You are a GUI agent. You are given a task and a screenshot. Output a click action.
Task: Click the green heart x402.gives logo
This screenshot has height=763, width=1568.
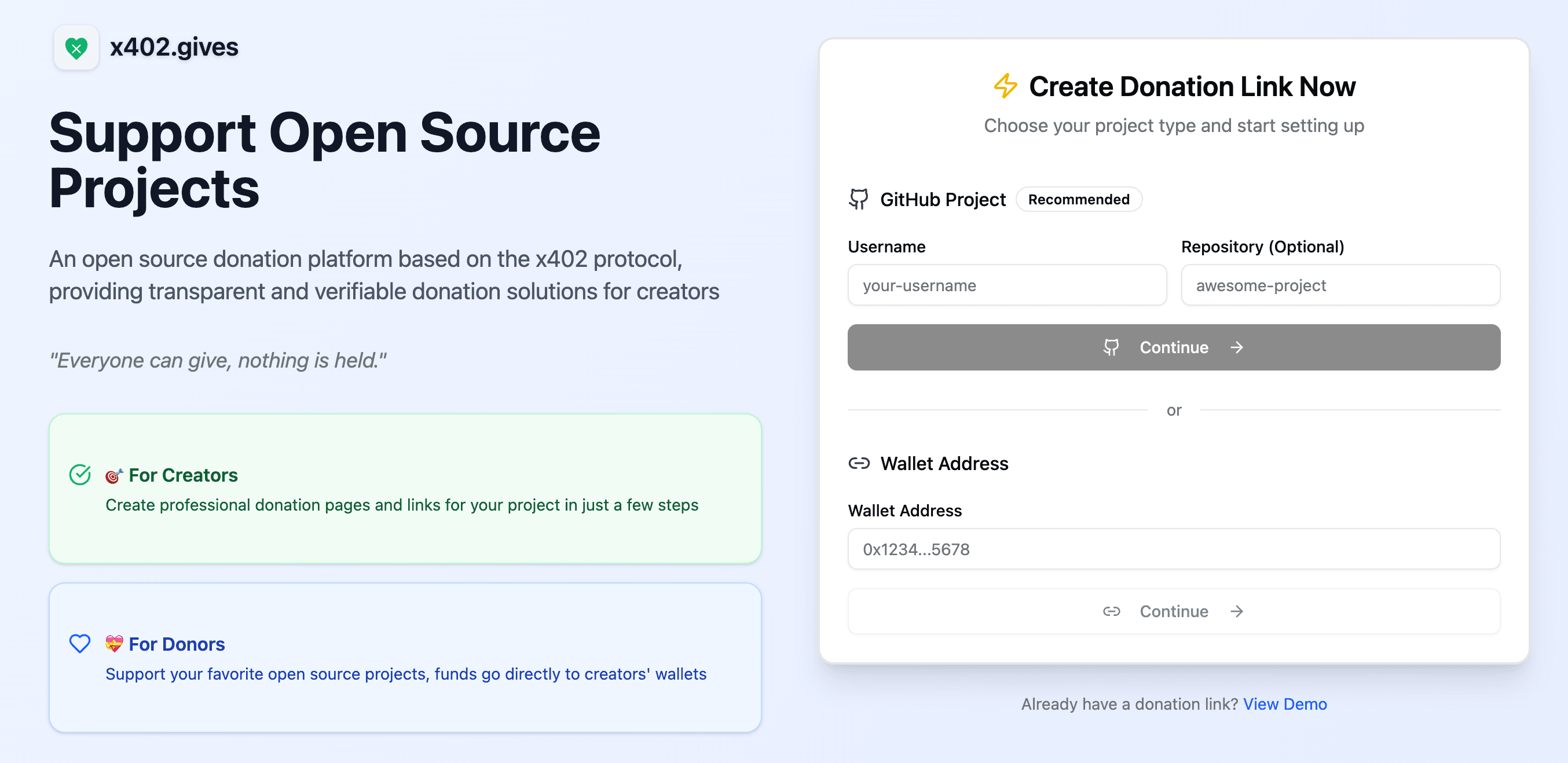click(x=76, y=47)
